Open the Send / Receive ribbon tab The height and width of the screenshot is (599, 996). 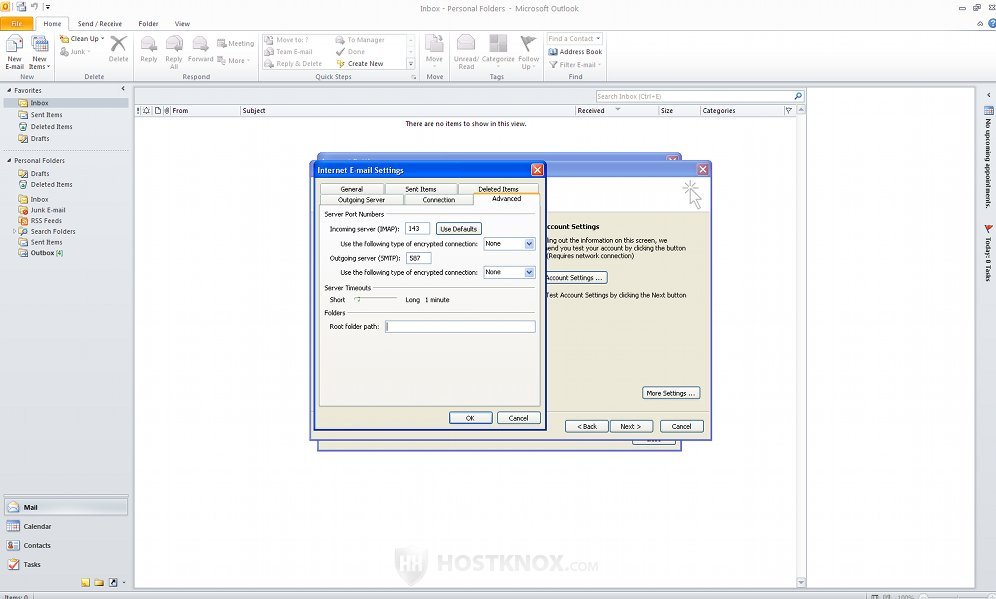click(100, 24)
